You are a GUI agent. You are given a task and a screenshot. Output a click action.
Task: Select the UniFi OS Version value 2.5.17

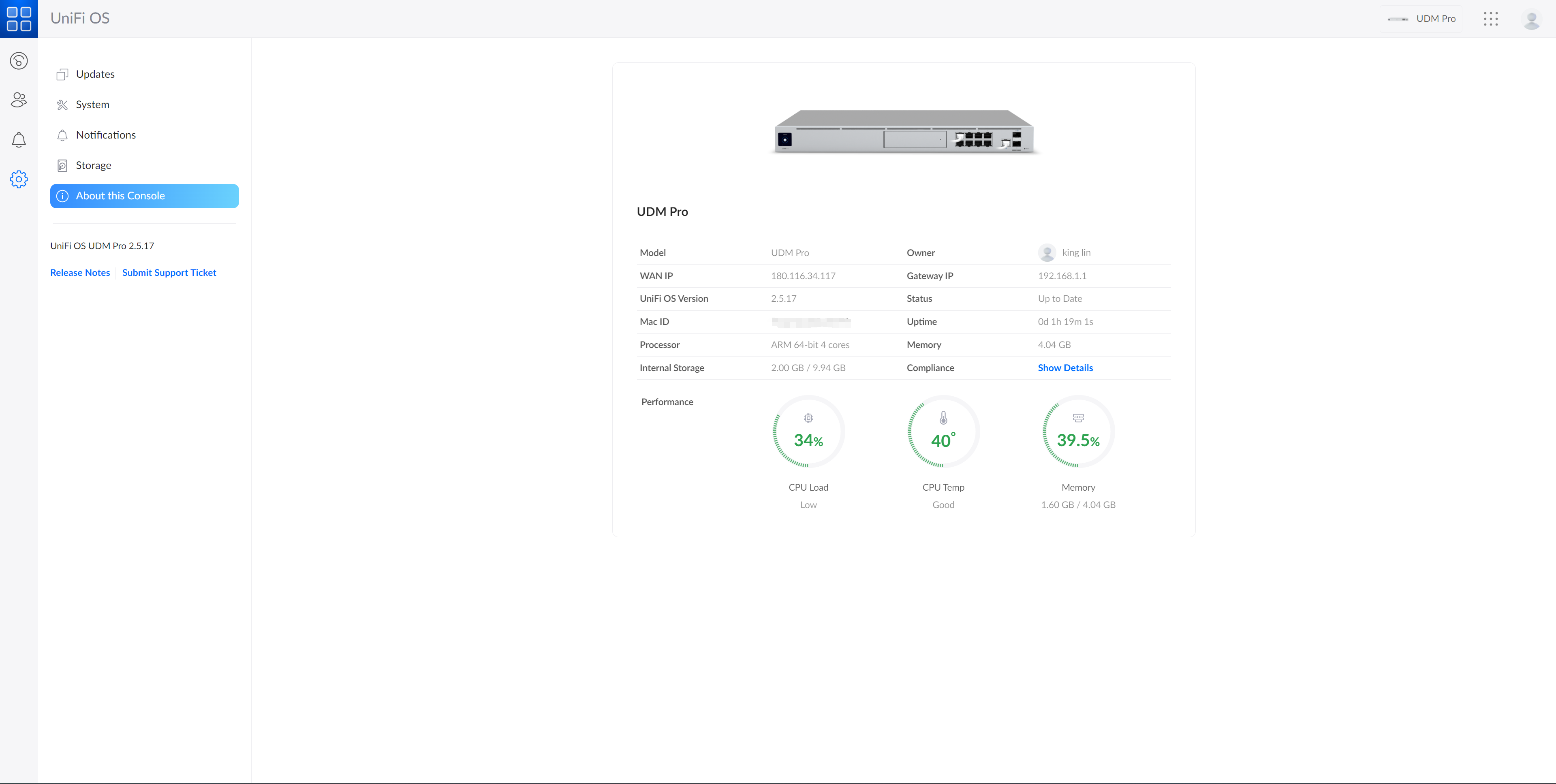pyautogui.click(x=783, y=299)
